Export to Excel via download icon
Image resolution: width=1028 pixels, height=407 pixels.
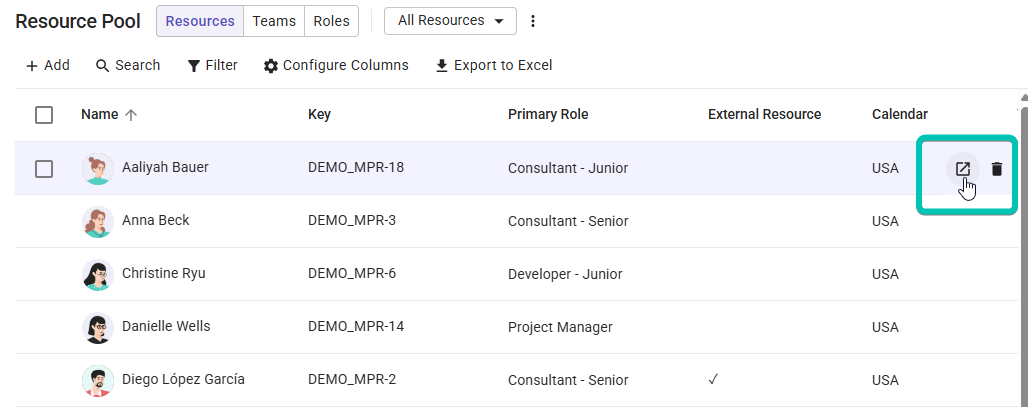494,66
